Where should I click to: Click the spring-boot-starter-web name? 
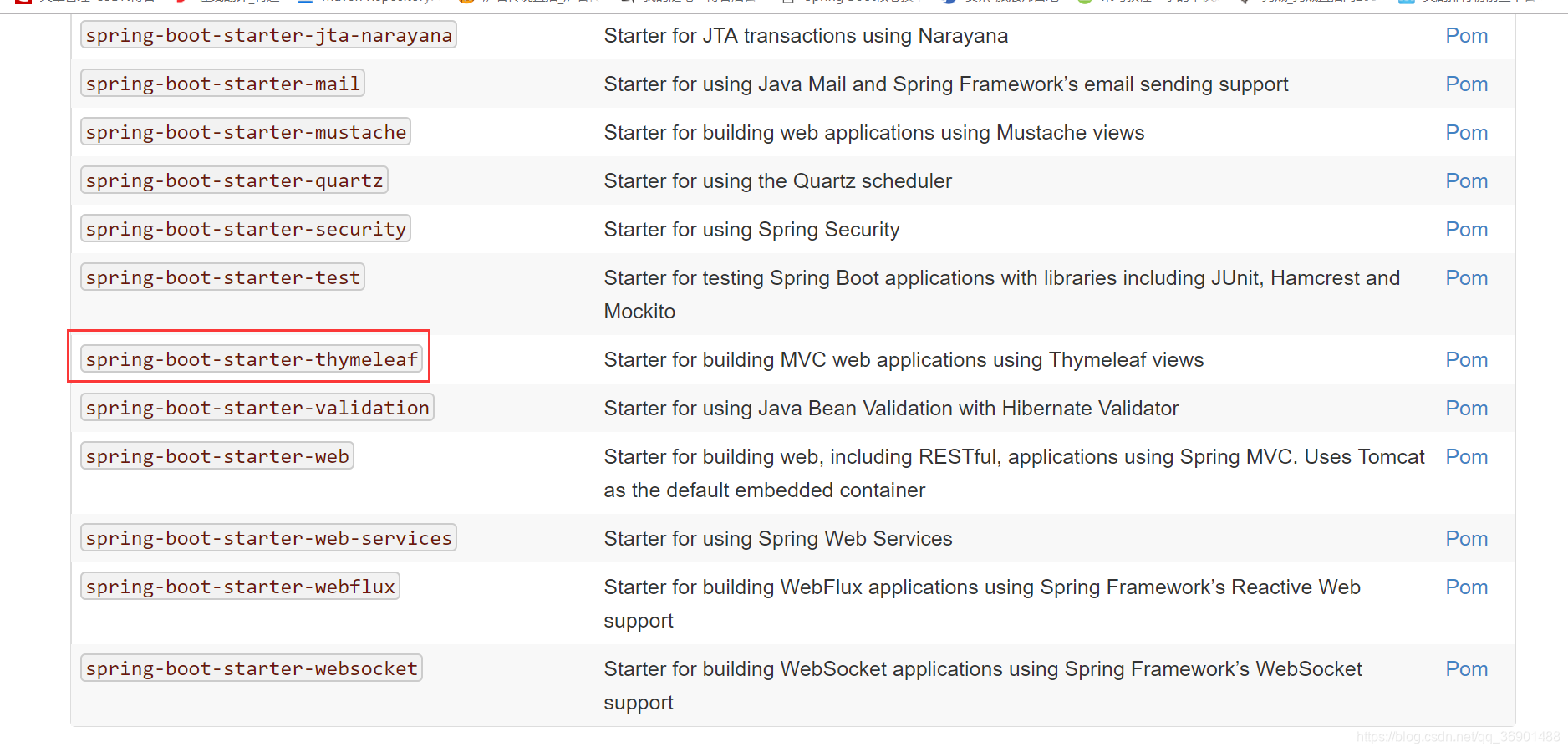coord(217,456)
